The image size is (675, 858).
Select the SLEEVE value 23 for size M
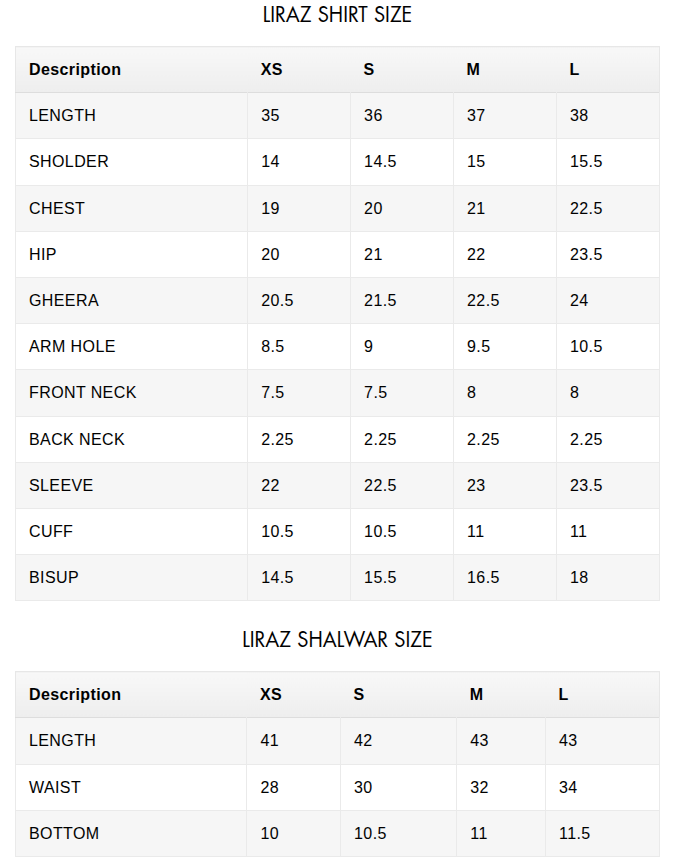click(476, 485)
